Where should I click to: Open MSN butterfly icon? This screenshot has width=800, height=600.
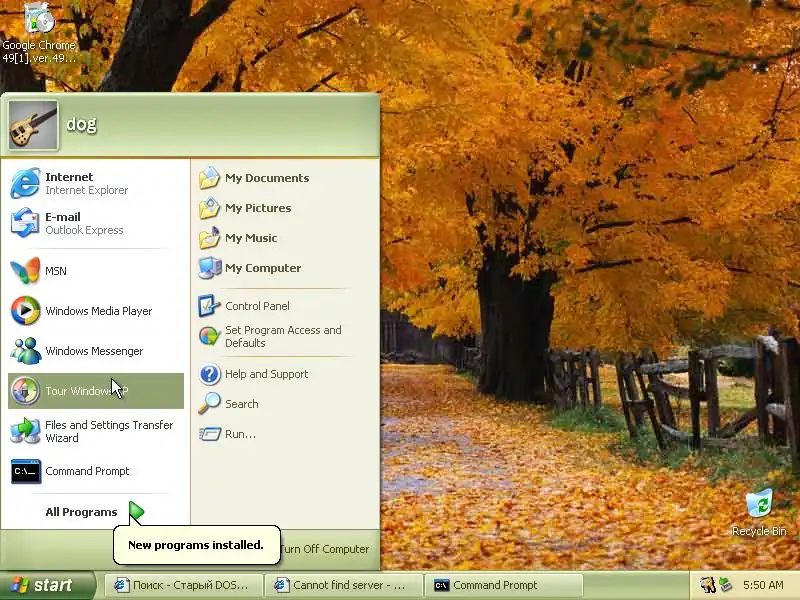[x=25, y=270]
